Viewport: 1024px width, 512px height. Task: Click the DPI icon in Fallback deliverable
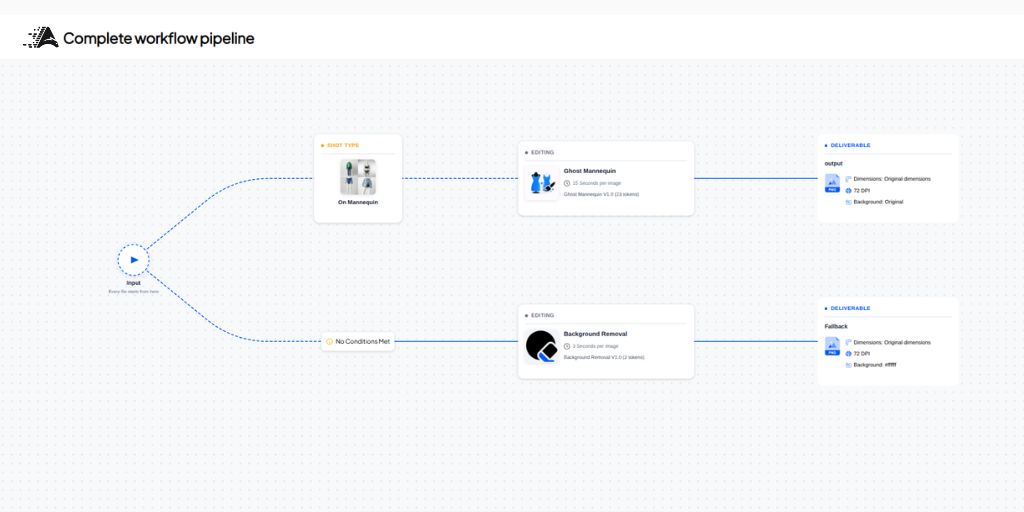pyautogui.click(x=848, y=353)
